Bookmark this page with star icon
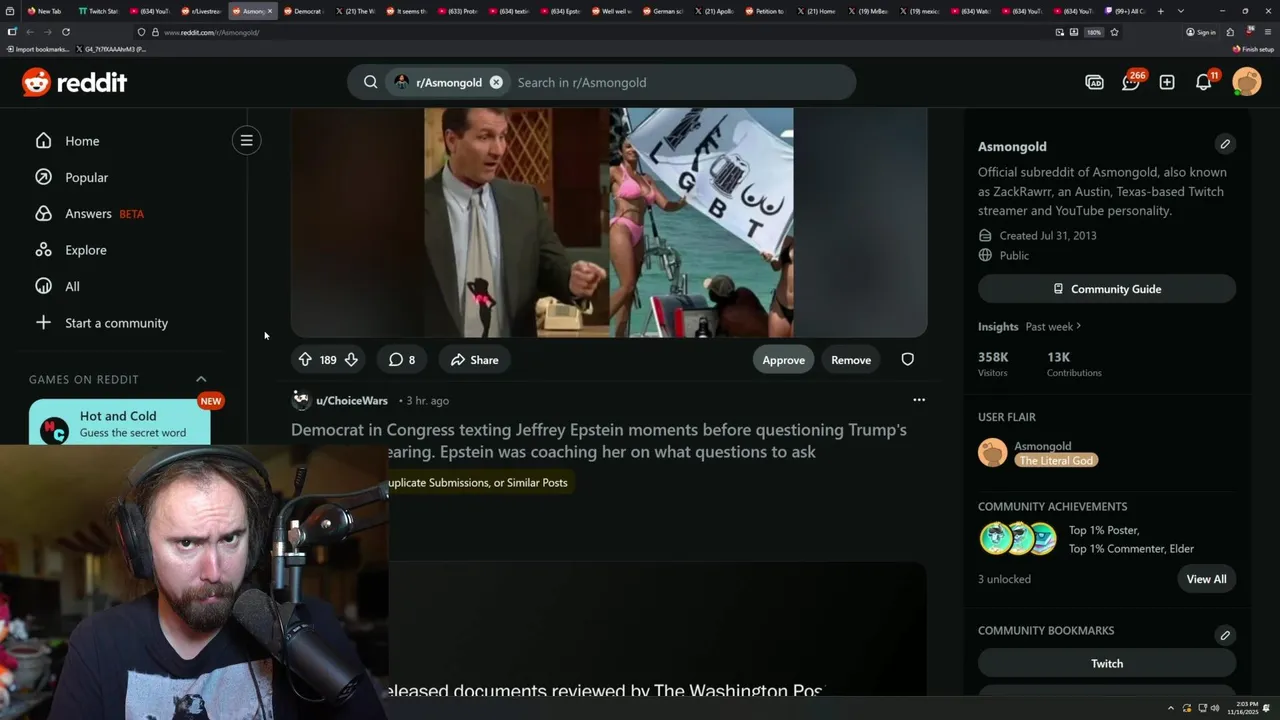1280x720 pixels. pos(1114,32)
